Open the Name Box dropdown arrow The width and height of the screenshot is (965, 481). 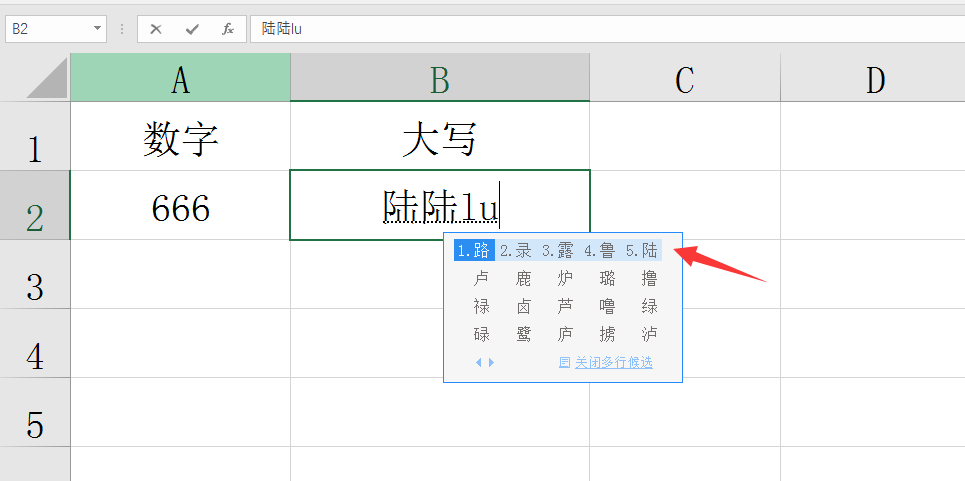pyautogui.click(x=98, y=29)
